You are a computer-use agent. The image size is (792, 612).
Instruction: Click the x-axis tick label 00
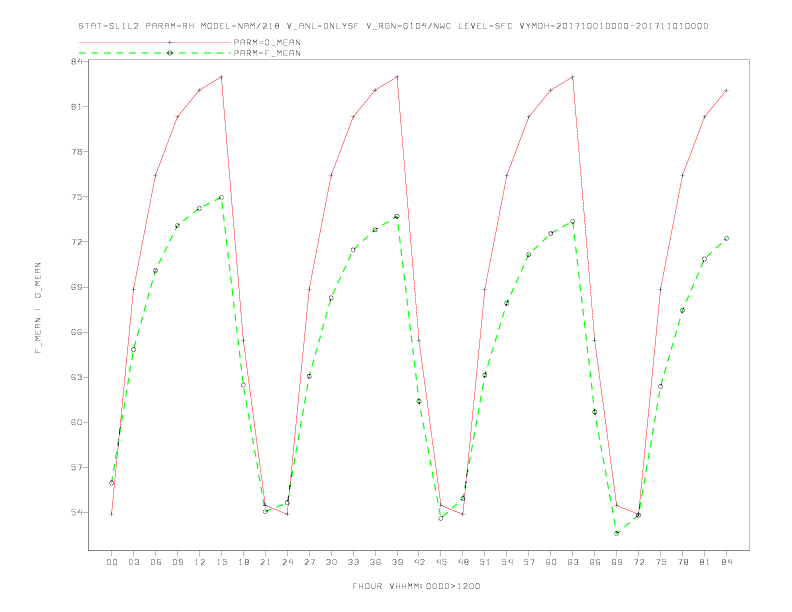(x=112, y=562)
